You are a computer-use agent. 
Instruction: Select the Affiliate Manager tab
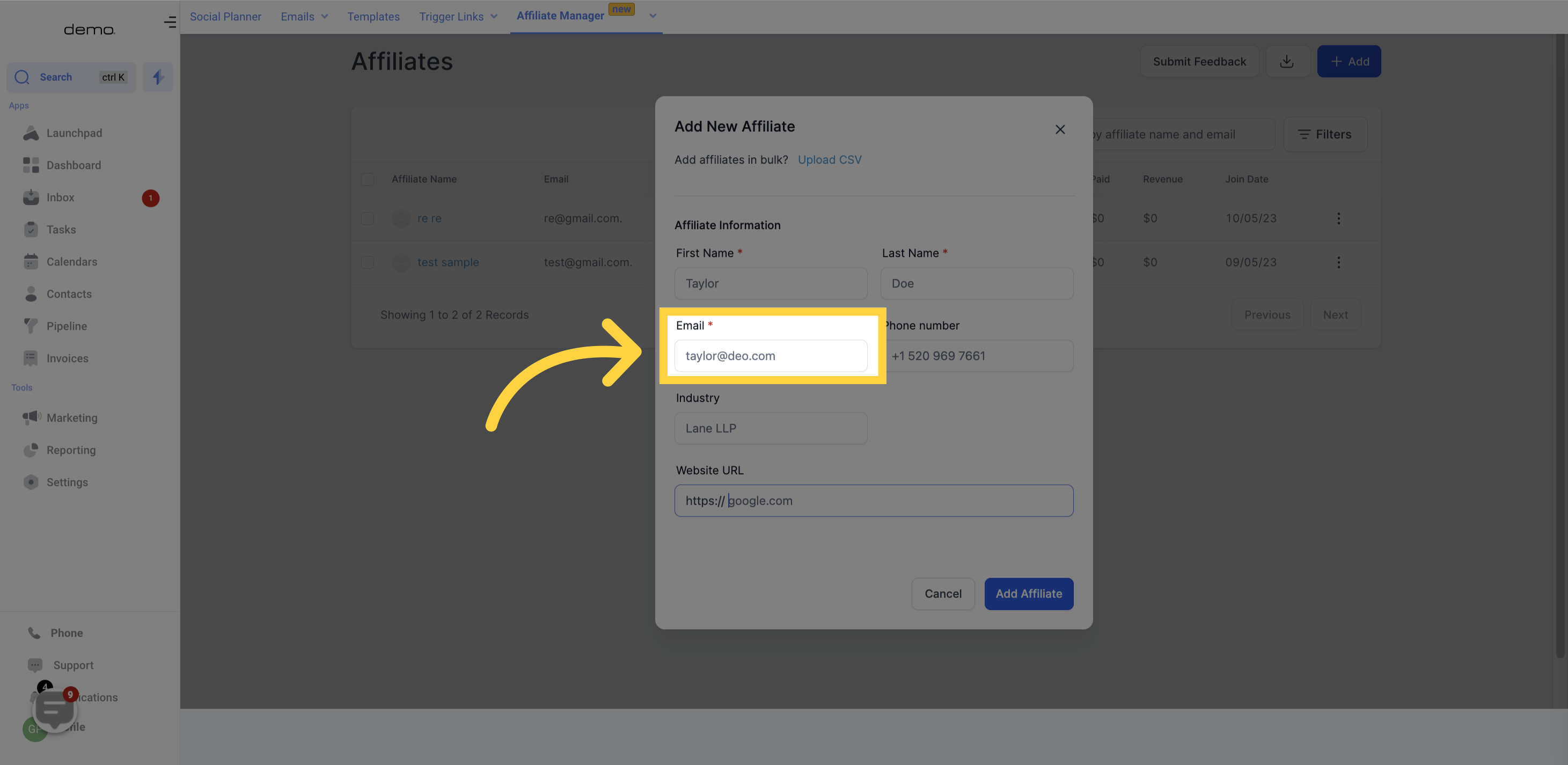pos(560,16)
